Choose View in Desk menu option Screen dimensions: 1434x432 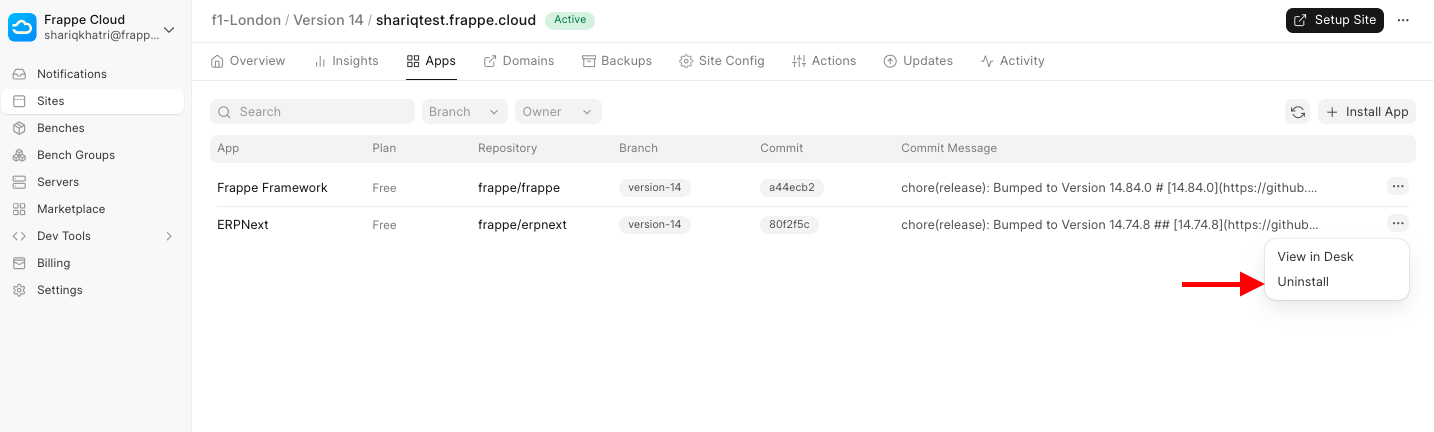1315,257
